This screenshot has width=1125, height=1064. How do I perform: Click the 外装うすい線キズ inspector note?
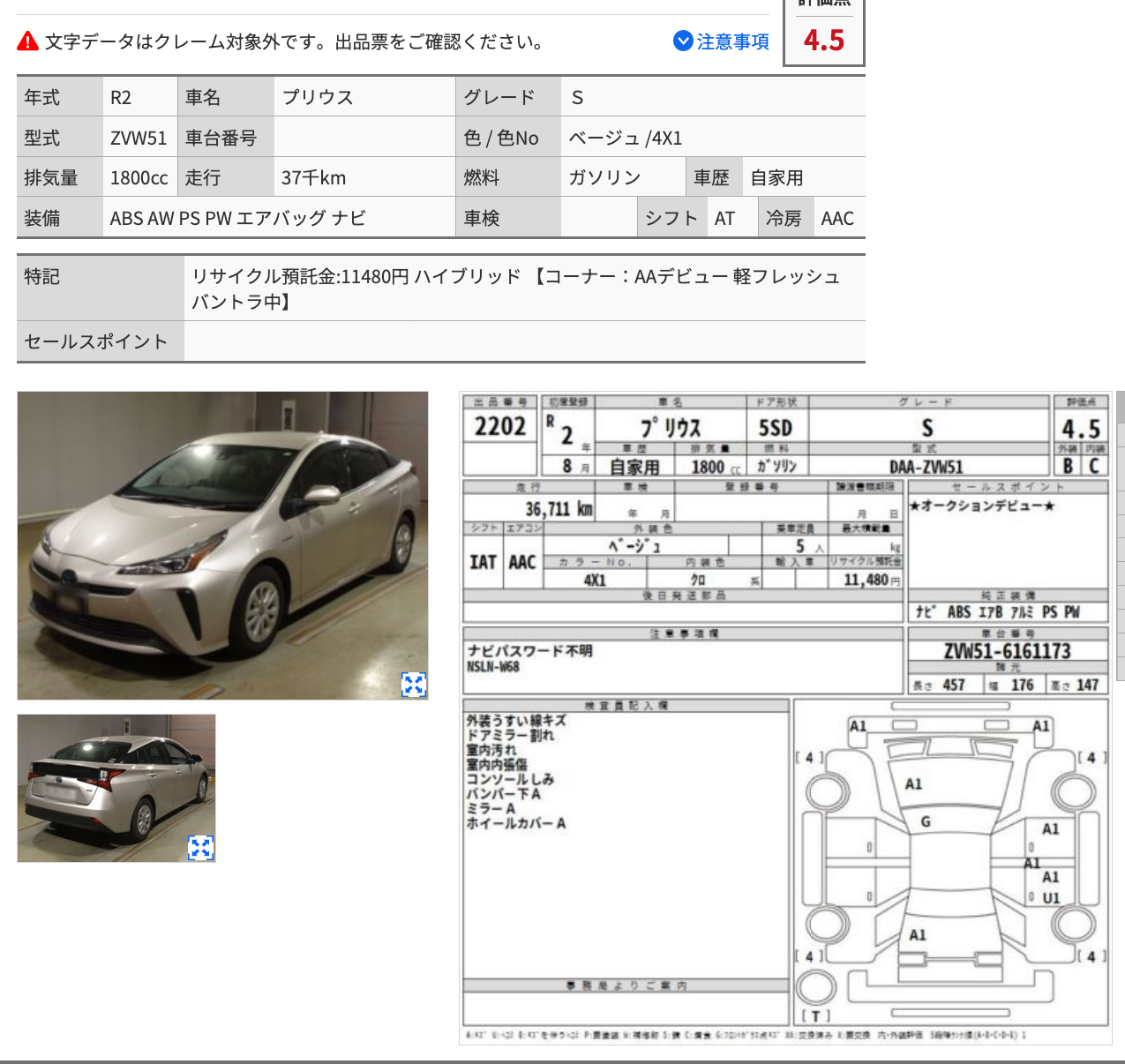click(x=516, y=720)
